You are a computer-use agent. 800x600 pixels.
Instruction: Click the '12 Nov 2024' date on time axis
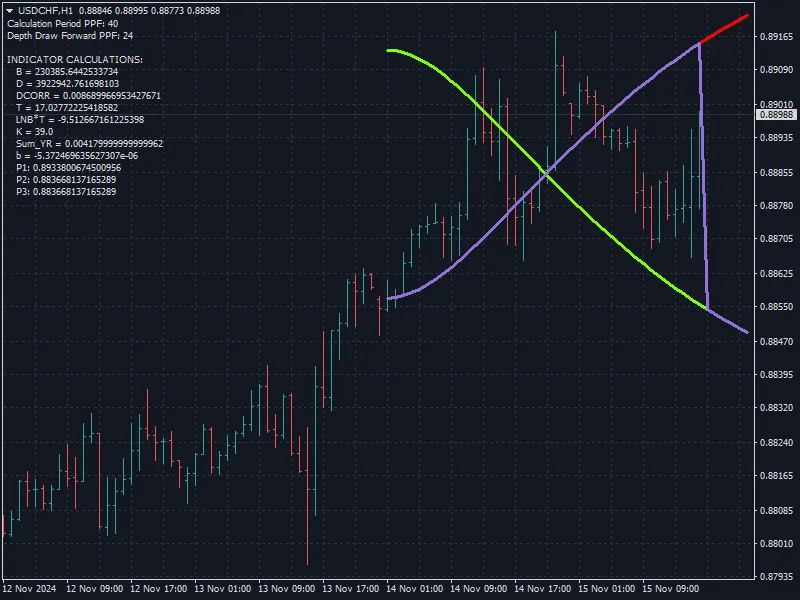(30, 589)
